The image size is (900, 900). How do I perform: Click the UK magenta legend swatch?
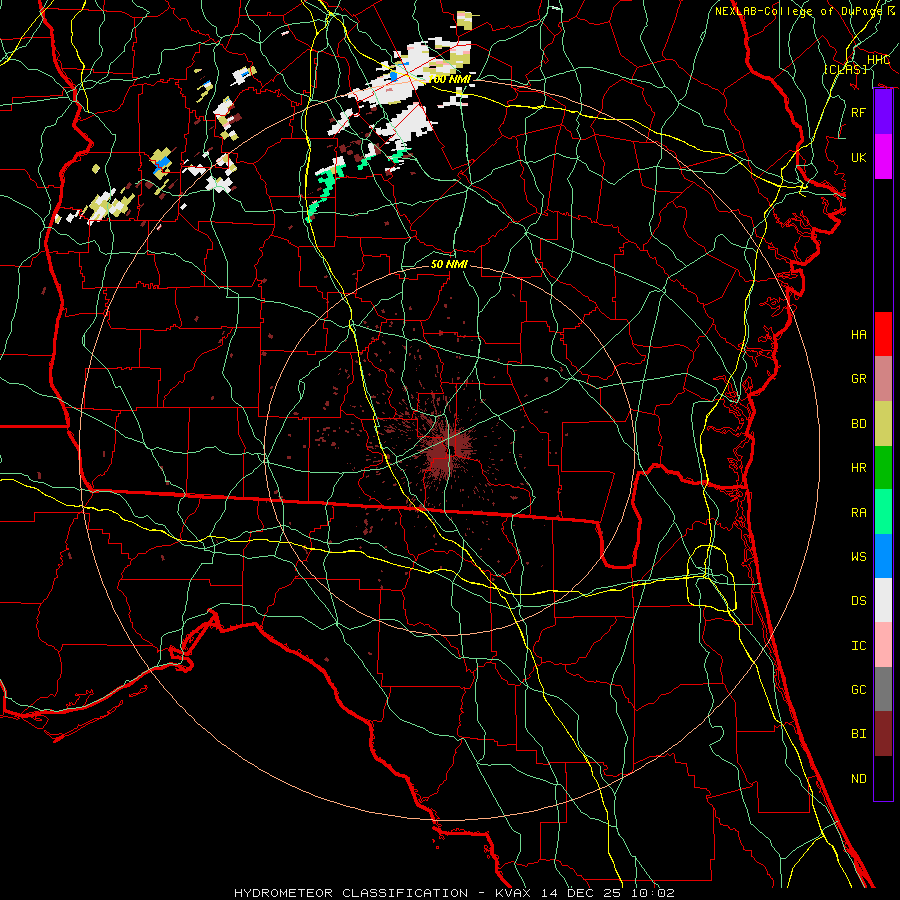click(x=883, y=157)
